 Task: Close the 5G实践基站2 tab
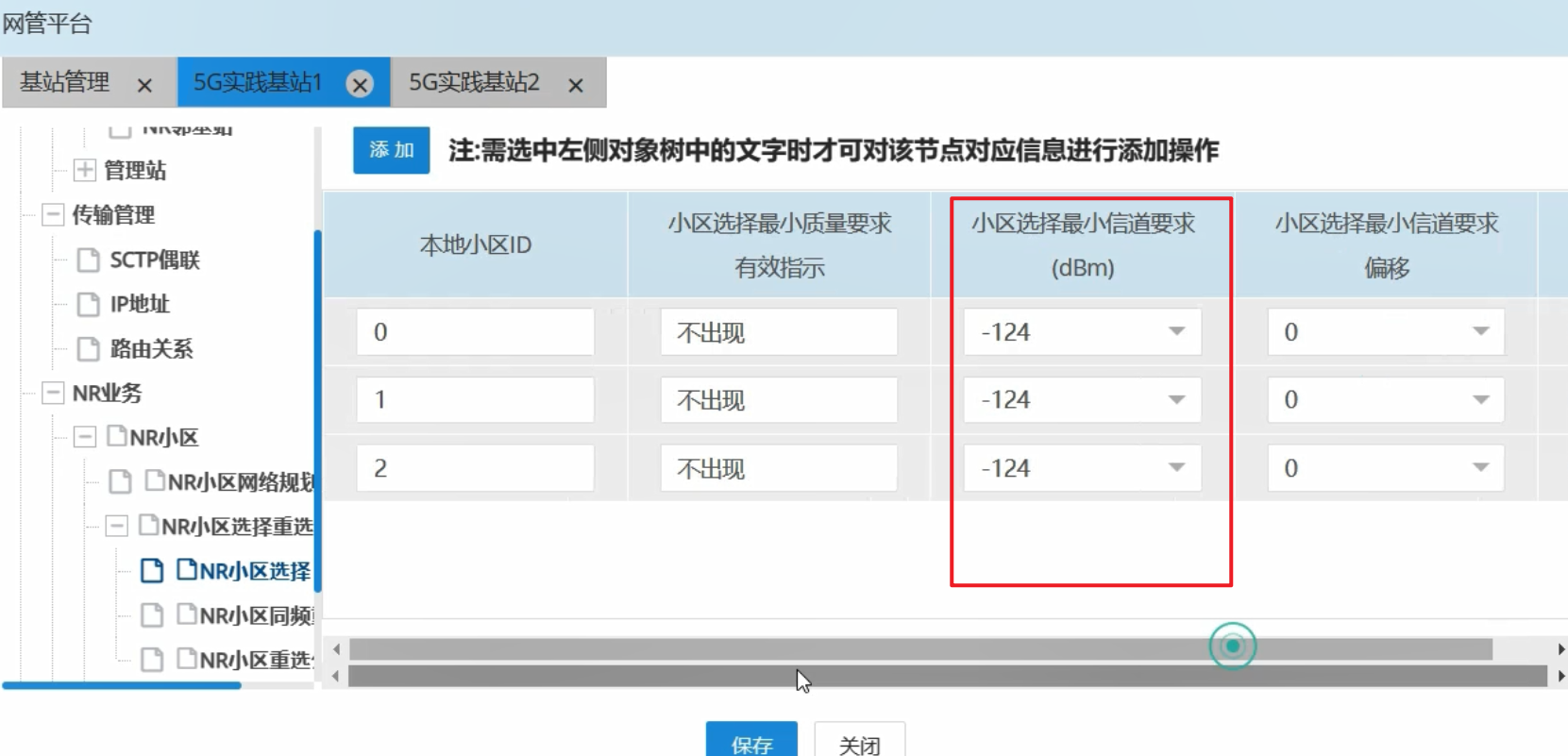[x=575, y=86]
